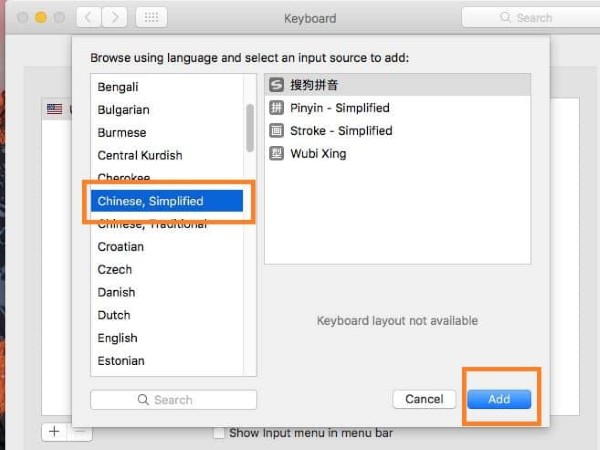Pick Estonian from the language list
The height and width of the screenshot is (450, 600).
tap(121, 361)
